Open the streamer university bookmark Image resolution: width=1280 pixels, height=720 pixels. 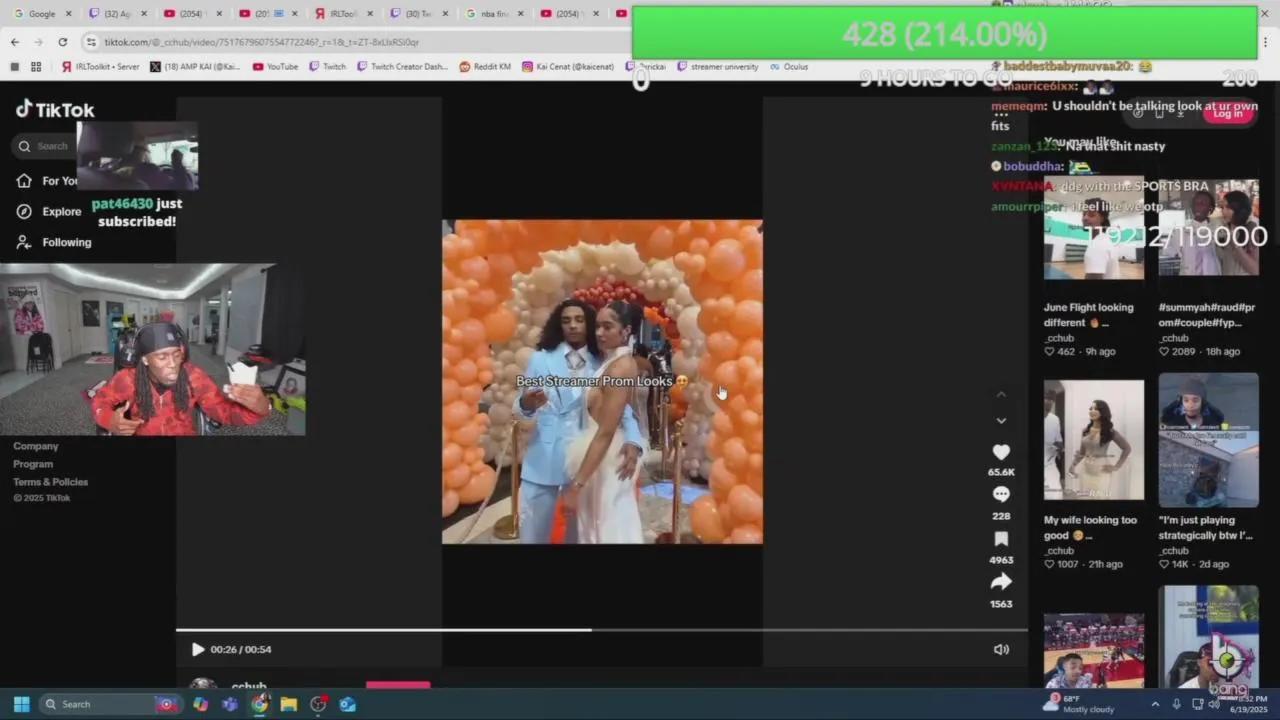click(x=718, y=67)
